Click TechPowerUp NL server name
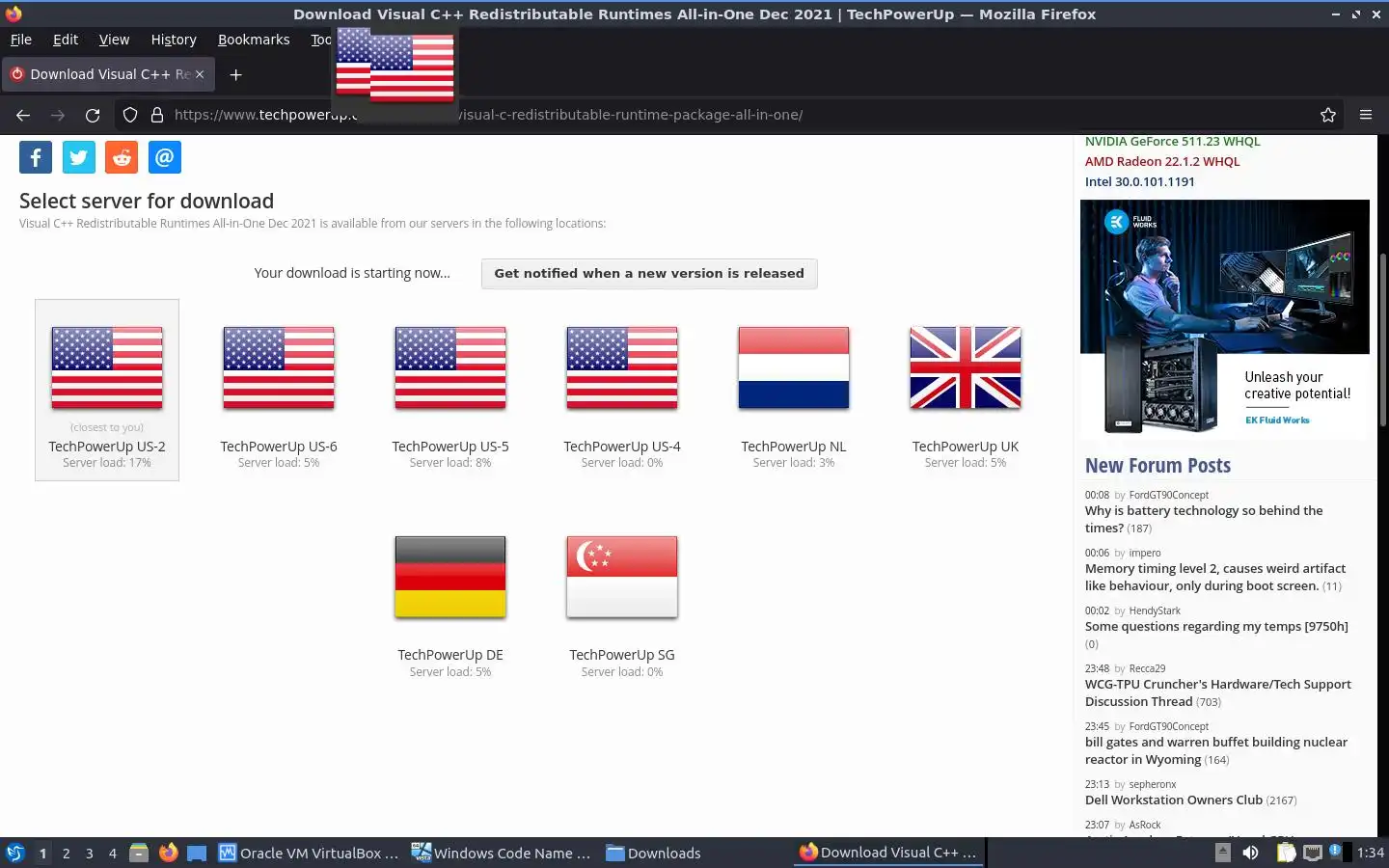This screenshot has height=868, width=1389. (794, 447)
